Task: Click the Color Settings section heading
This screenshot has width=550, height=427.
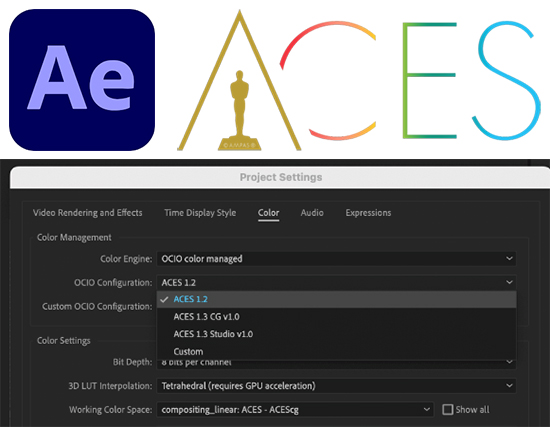Action: click(63, 341)
